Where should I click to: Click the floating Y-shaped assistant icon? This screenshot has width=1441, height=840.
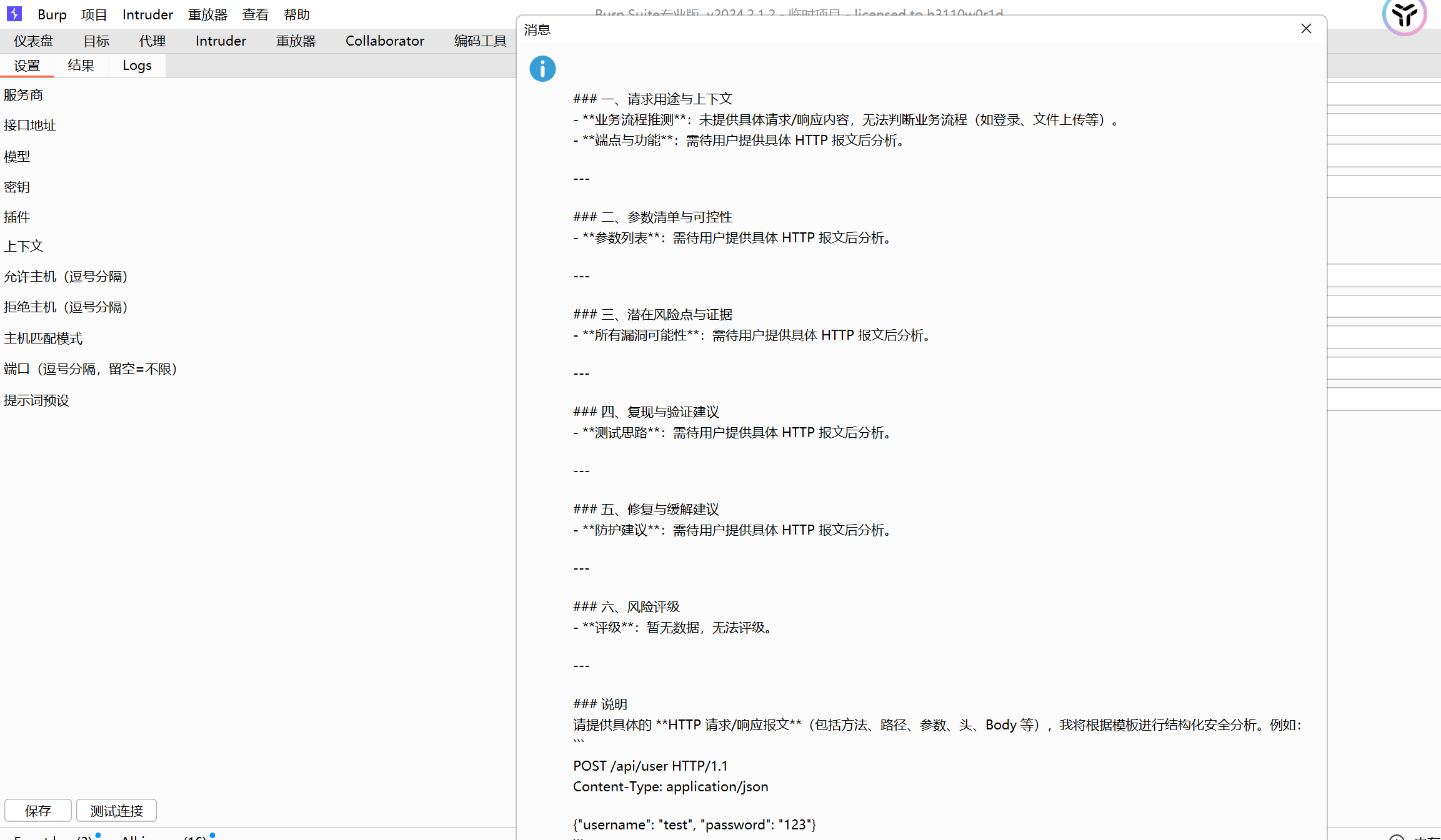click(x=1404, y=15)
